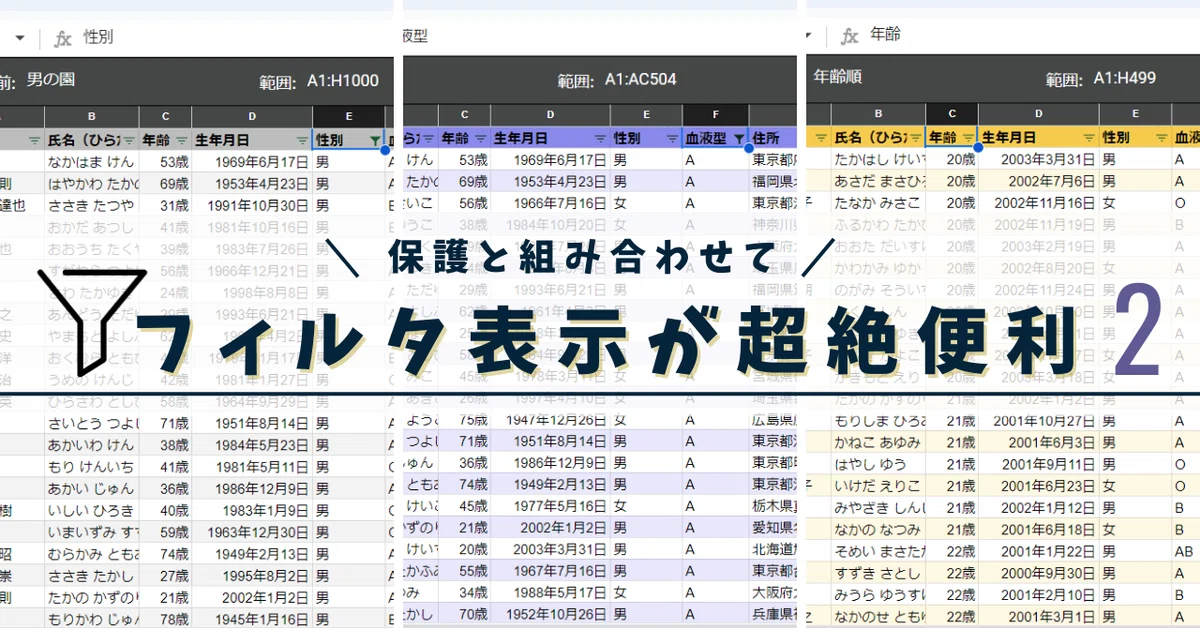Click the range value A1:H499
This screenshot has height=628, width=1200.
click(1125, 78)
